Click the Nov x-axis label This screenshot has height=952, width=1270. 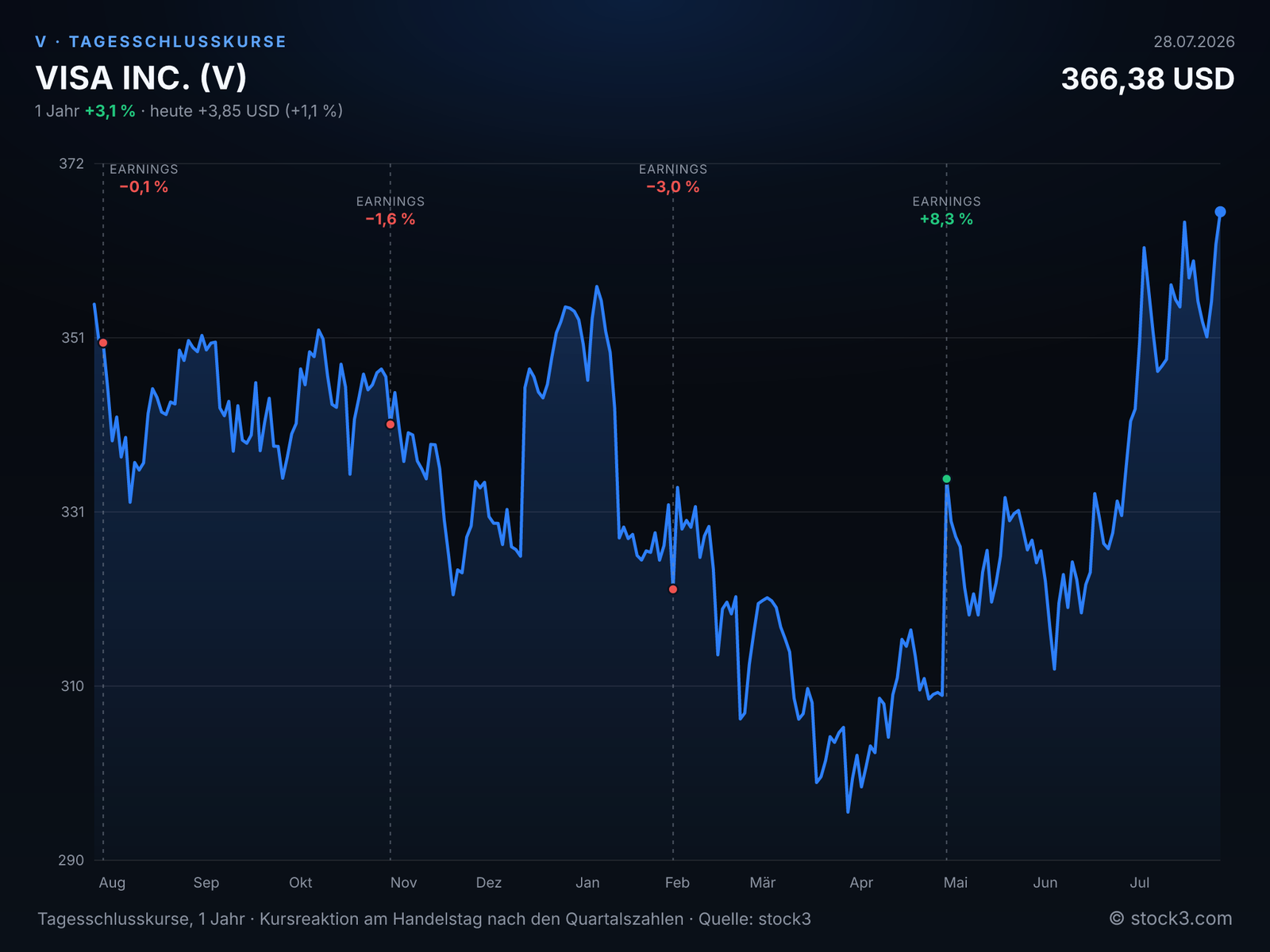(x=403, y=883)
